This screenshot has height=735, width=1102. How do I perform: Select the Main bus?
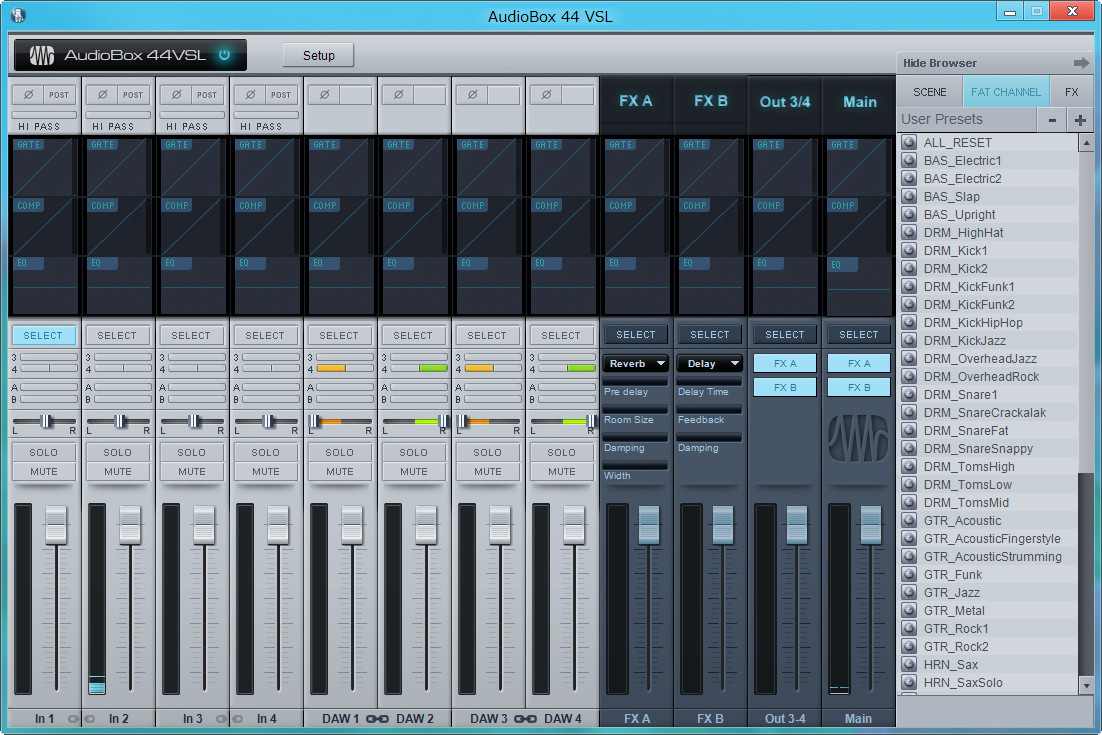(x=859, y=335)
